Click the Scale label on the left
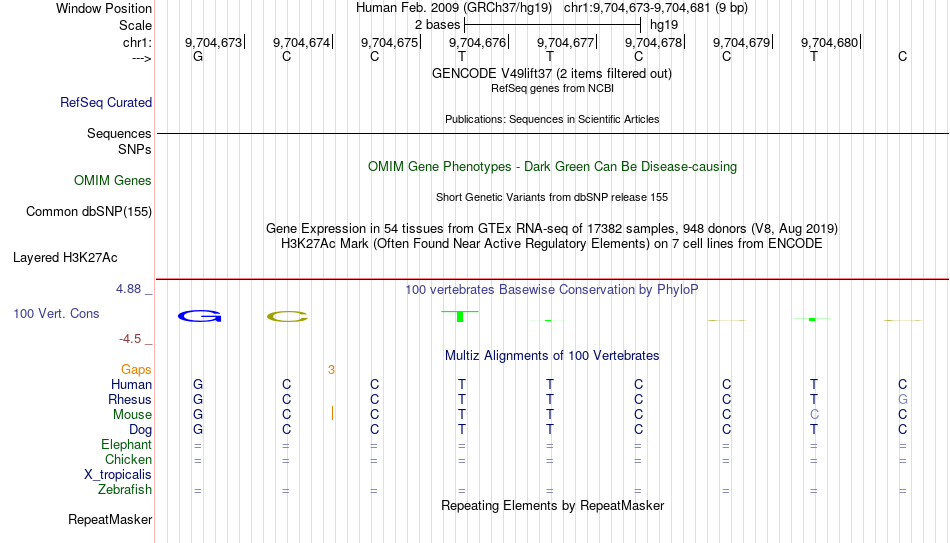Image resolution: width=950 pixels, height=543 pixels. (x=135, y=25)
